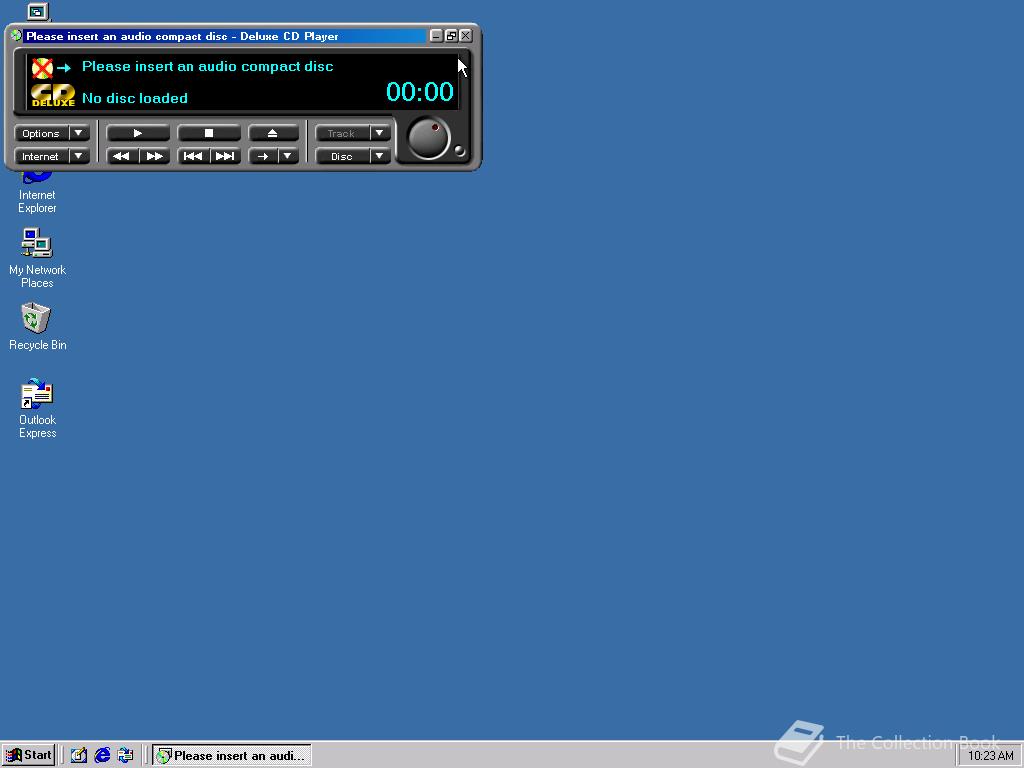
Task: Expand the Options dropdown arrow
Action: tap(79, 133)
